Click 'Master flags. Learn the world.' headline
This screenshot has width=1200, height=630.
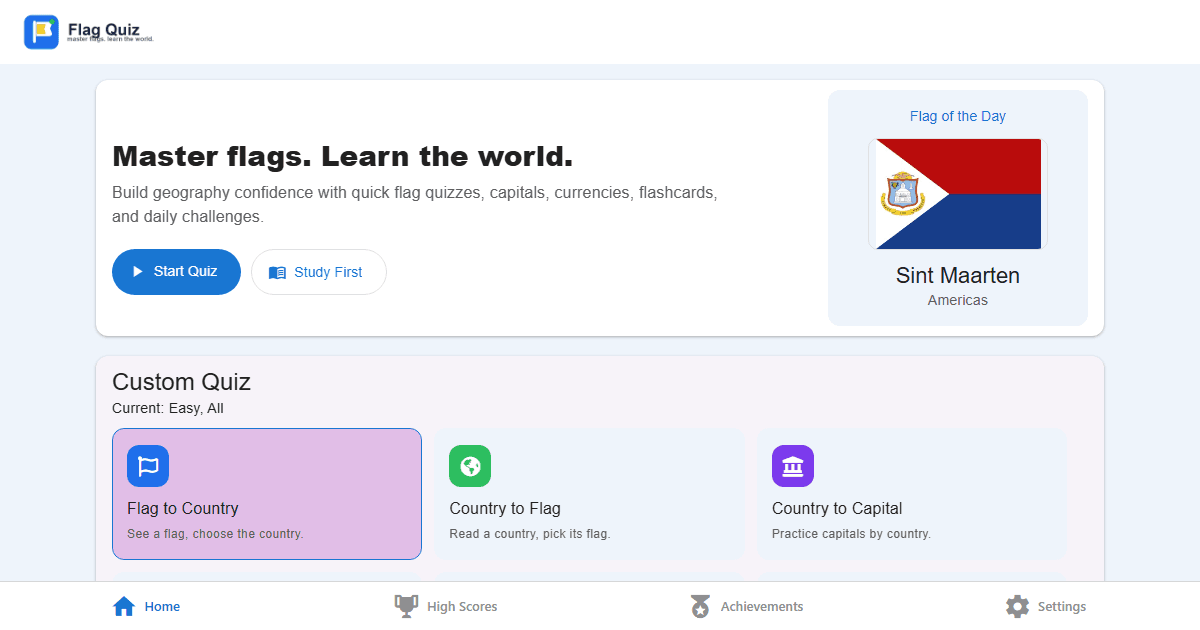(x=342, y=157)
